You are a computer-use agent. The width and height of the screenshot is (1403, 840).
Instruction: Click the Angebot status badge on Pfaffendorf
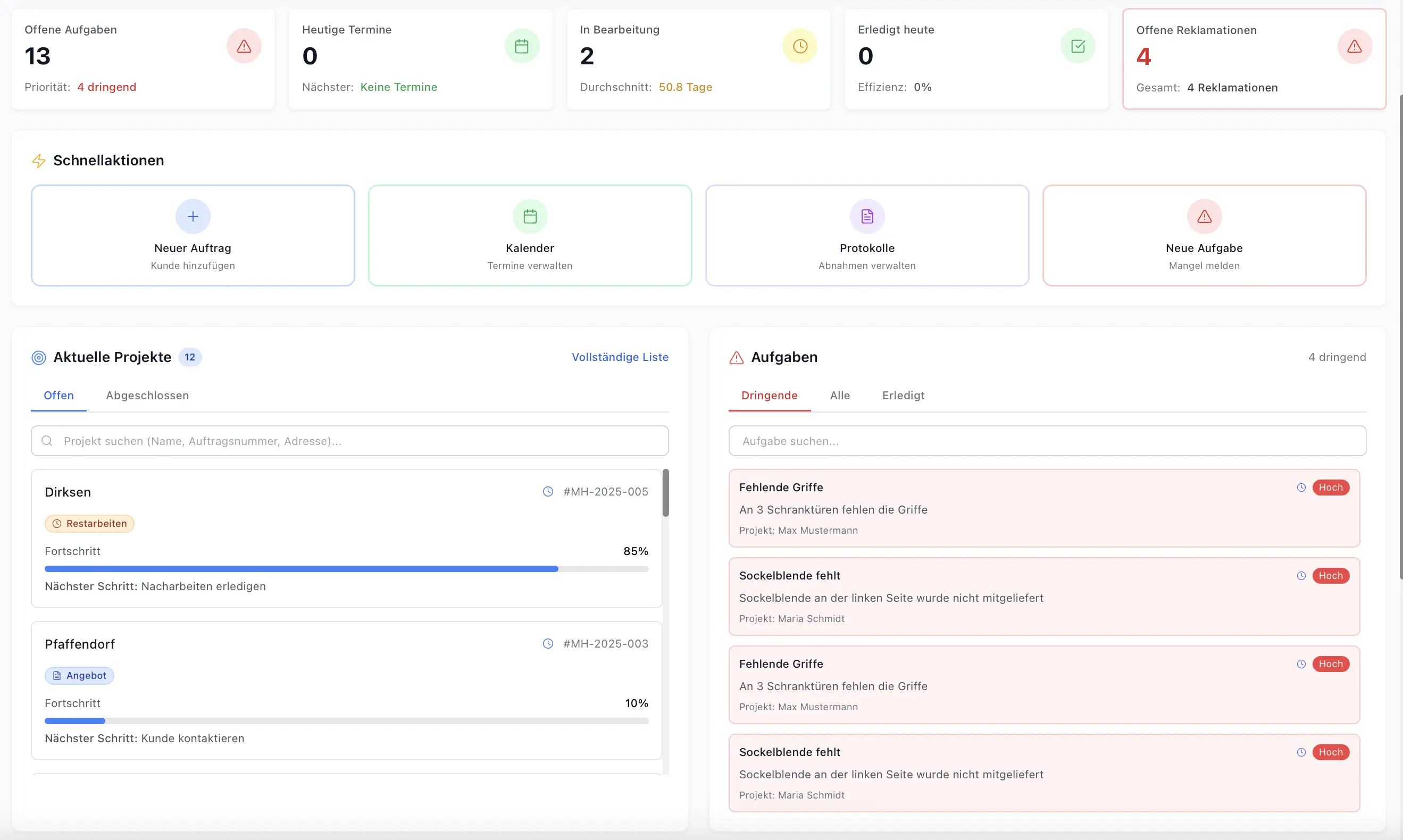point(79,676)
